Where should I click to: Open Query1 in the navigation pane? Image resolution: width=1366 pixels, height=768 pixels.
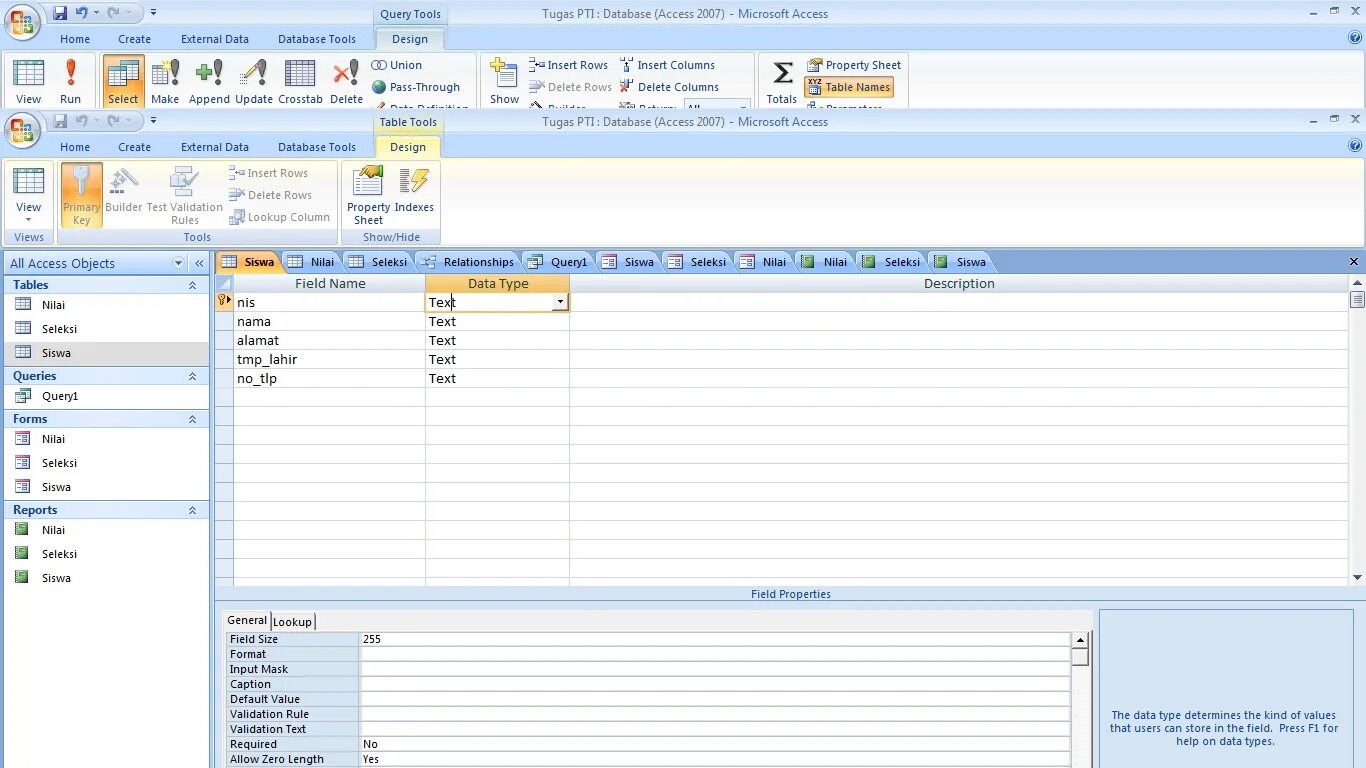(x=60, y=396)
